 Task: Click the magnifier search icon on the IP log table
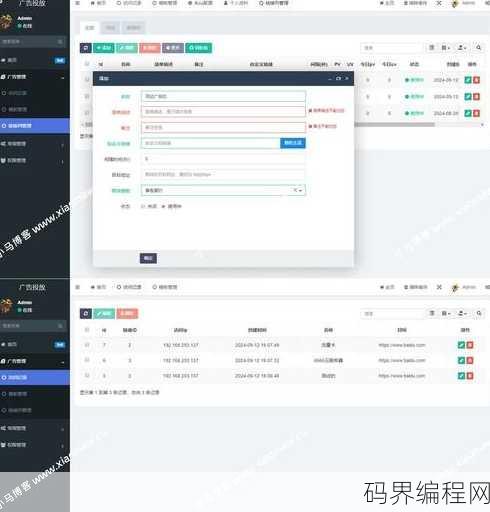pyautogui.click(x=479, y=313)
